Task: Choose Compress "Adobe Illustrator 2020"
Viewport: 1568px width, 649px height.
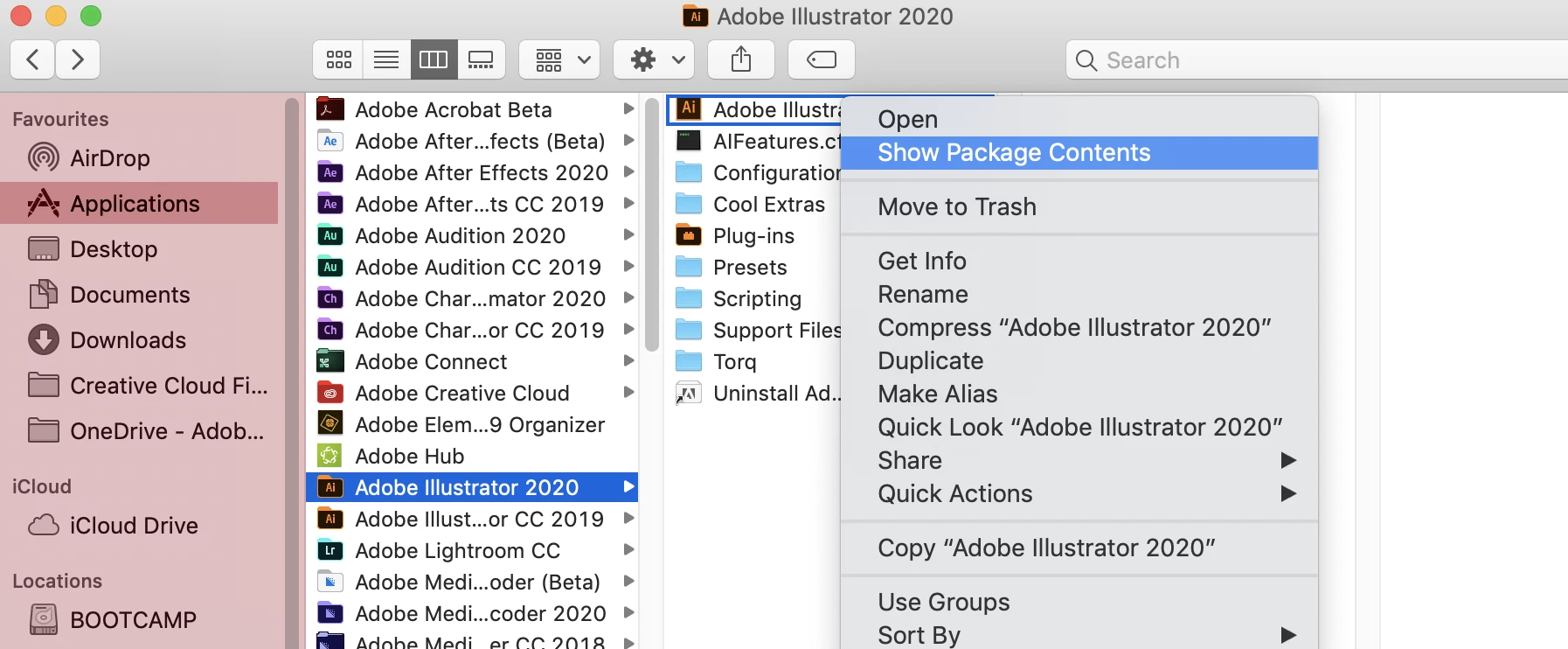Action: point(1079,328)
